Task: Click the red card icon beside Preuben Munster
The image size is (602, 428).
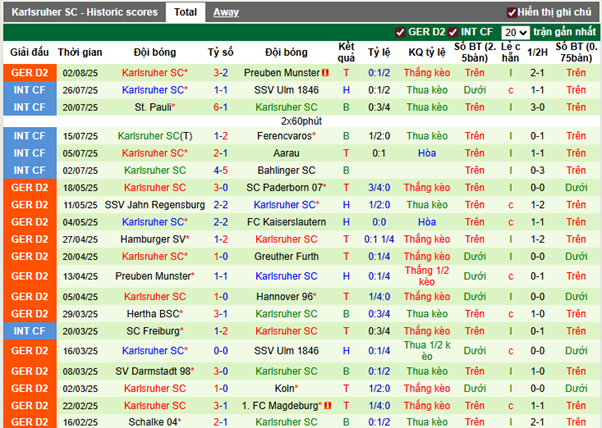Action: point(326,73)
